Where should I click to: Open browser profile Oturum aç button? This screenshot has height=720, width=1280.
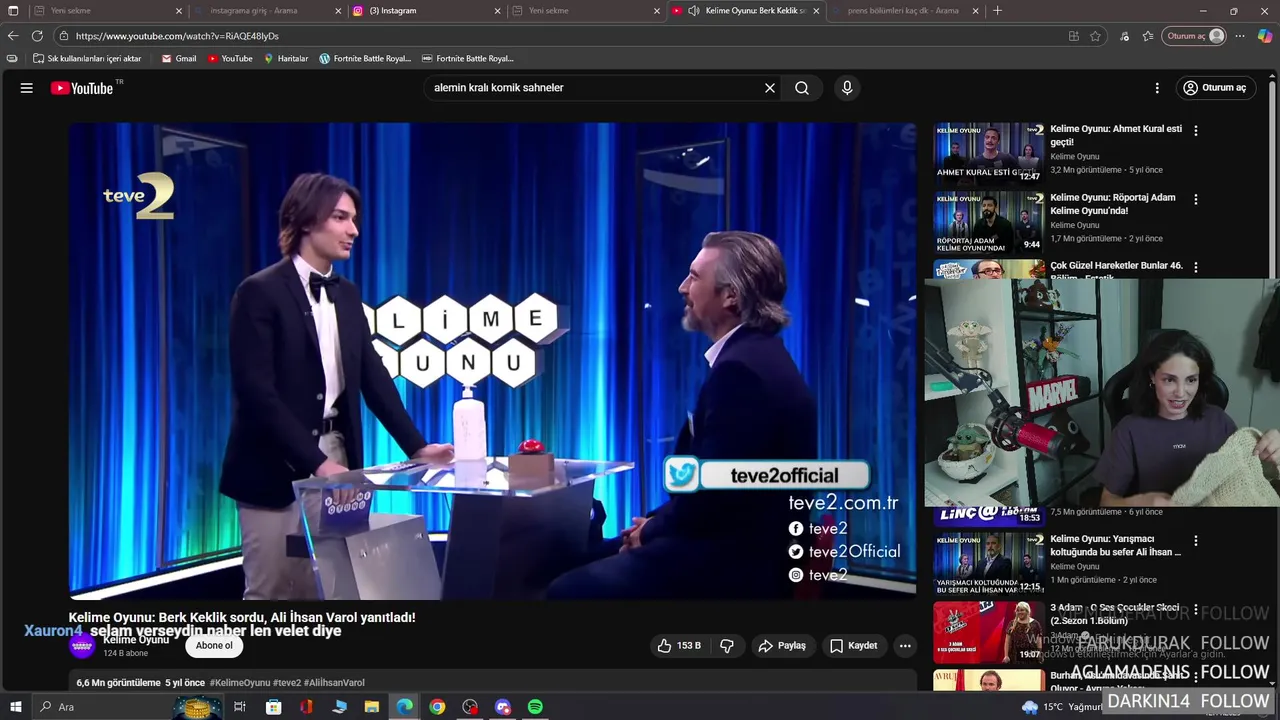pos(1194,36)
